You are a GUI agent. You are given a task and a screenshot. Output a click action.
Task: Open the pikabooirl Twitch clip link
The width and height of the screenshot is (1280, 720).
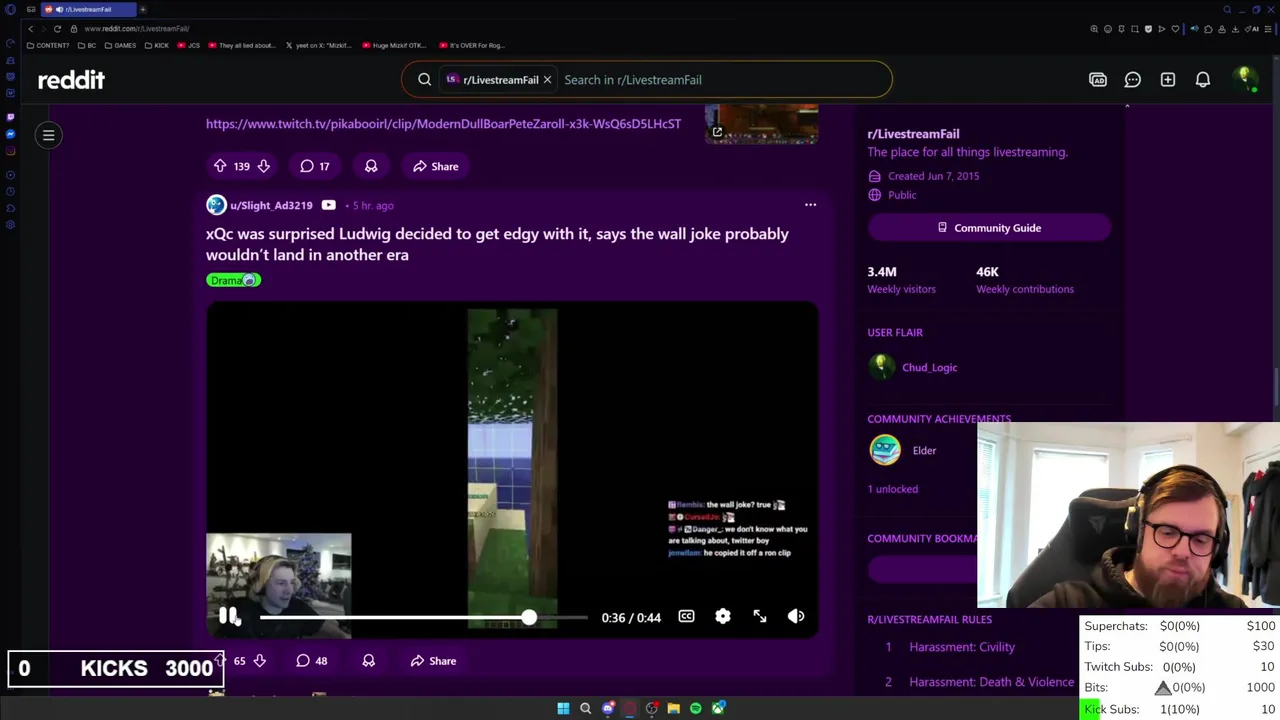tap(443, 124)
